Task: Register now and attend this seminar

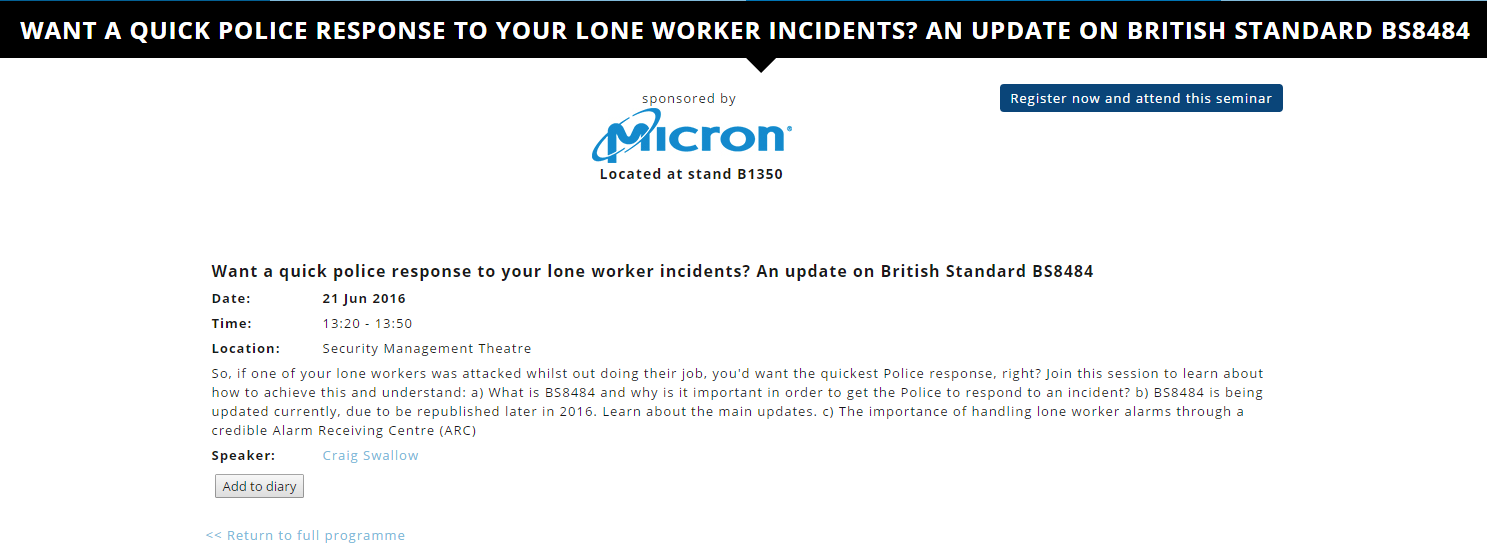Action: pos(1141,98)
